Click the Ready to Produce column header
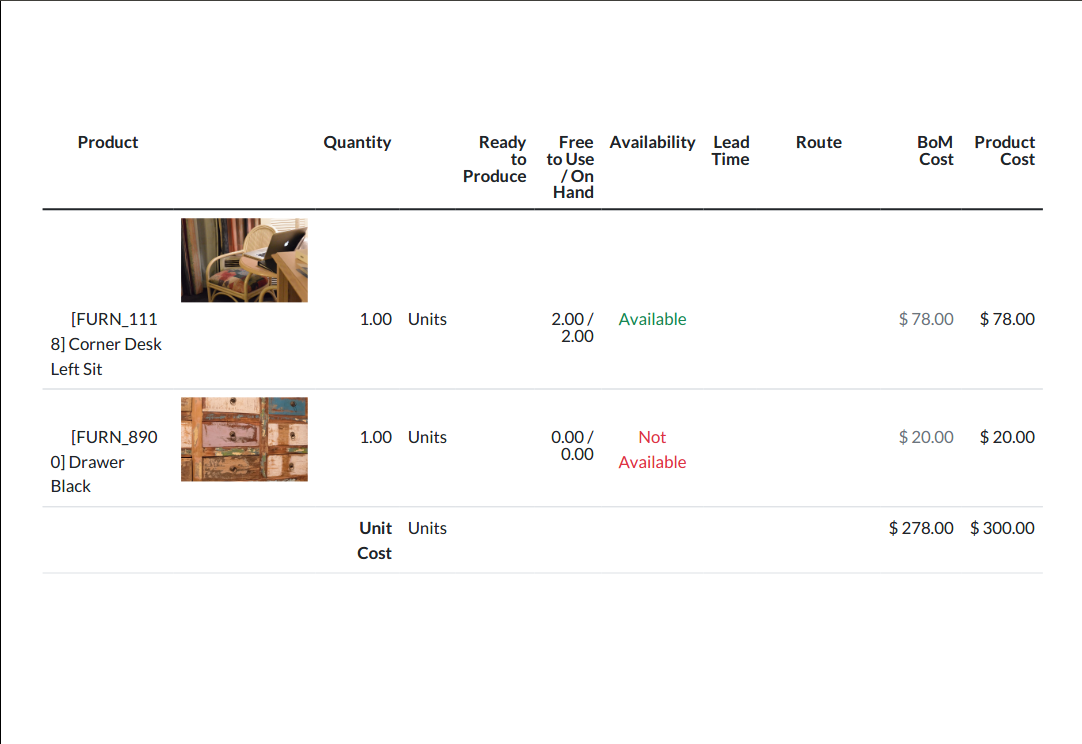The image size is (1082, 744). click(495, 159)
